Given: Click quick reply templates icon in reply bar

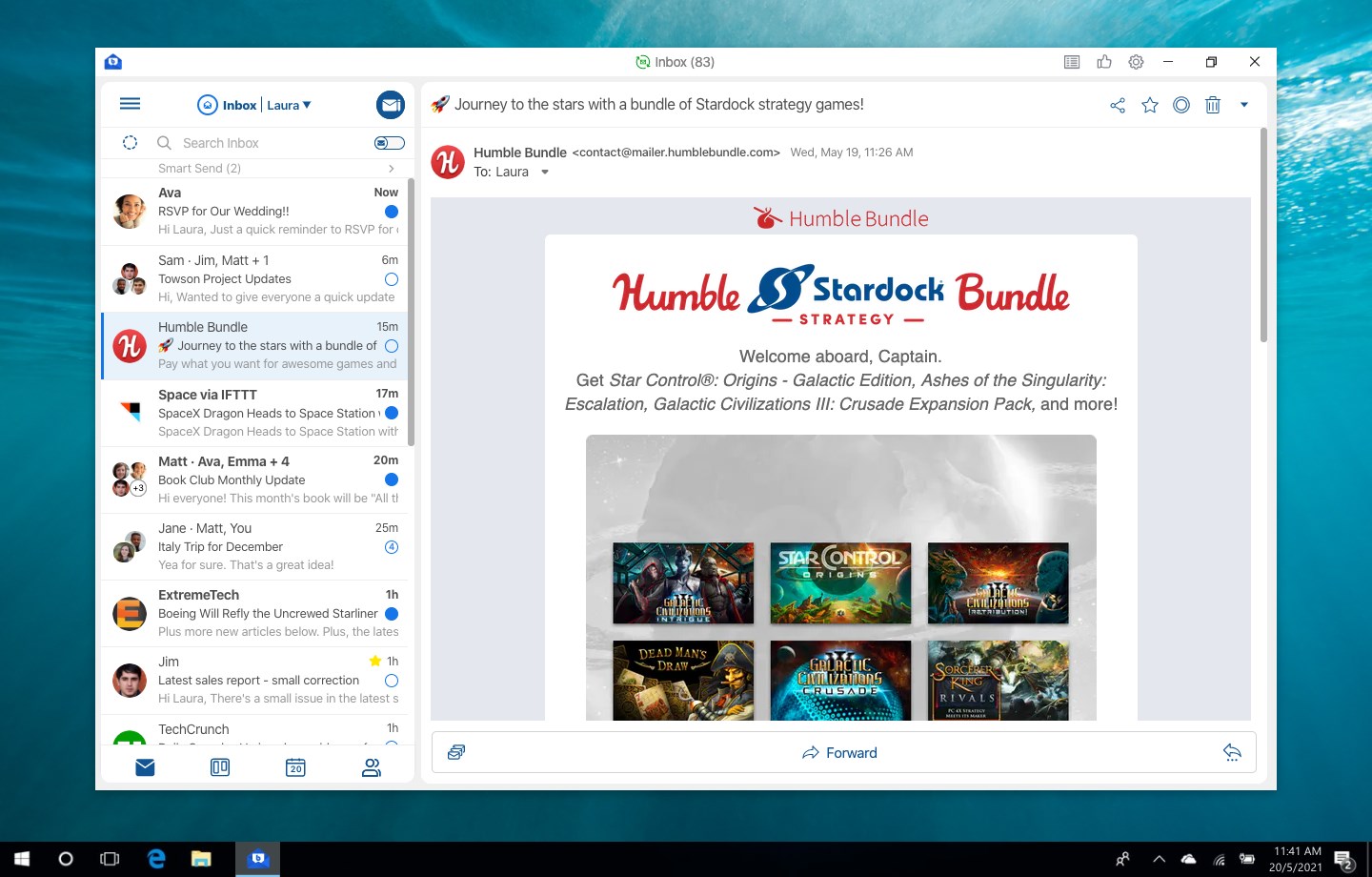Looking at the screenshot, I should click(x=456, y=752).
